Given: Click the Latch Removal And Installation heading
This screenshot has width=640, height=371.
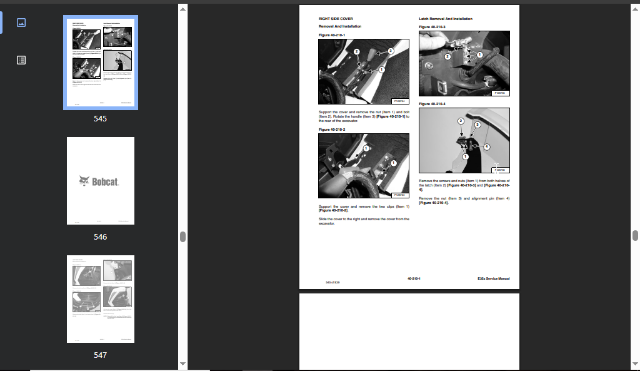Looking at the screenshot, I should 446,19.
